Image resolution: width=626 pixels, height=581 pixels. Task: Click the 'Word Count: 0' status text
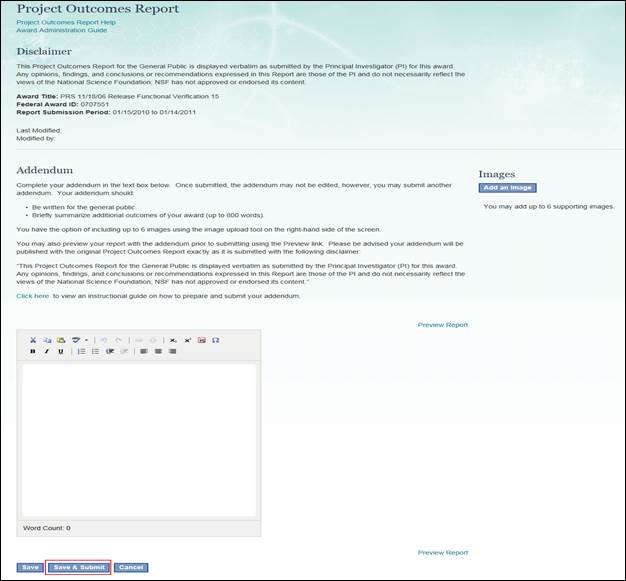coord(47,528)
